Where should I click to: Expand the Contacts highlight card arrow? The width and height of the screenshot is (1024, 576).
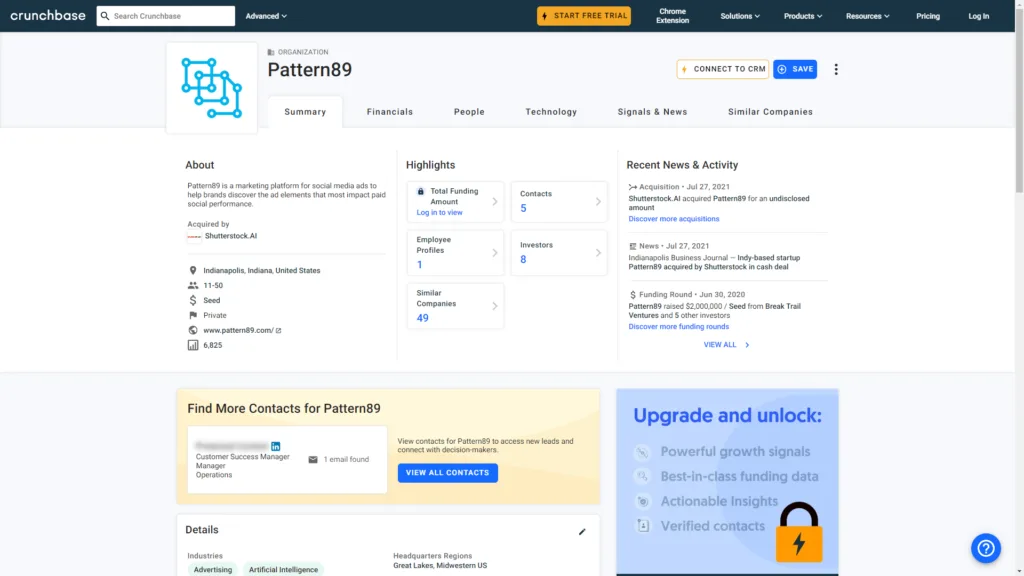pos(598,202)
